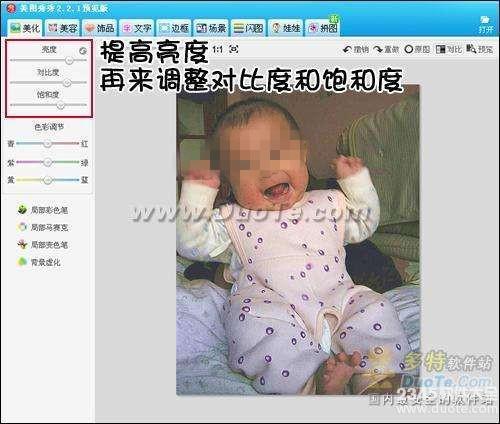
Task: Click the 对比 (Compare) button
Action: pyautogui.click(x=448, y=50)
